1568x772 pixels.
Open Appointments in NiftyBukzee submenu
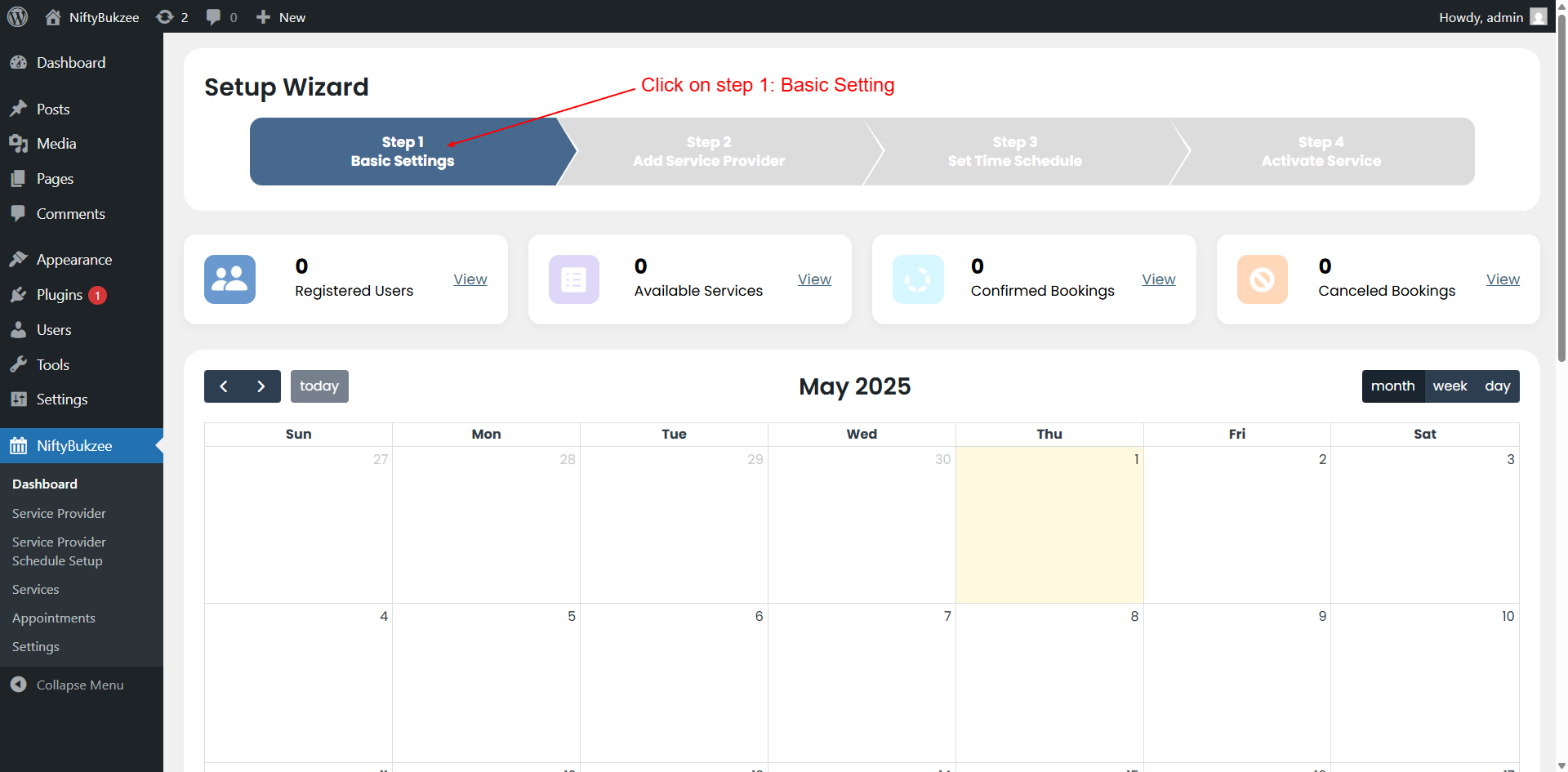click(54, 618)
